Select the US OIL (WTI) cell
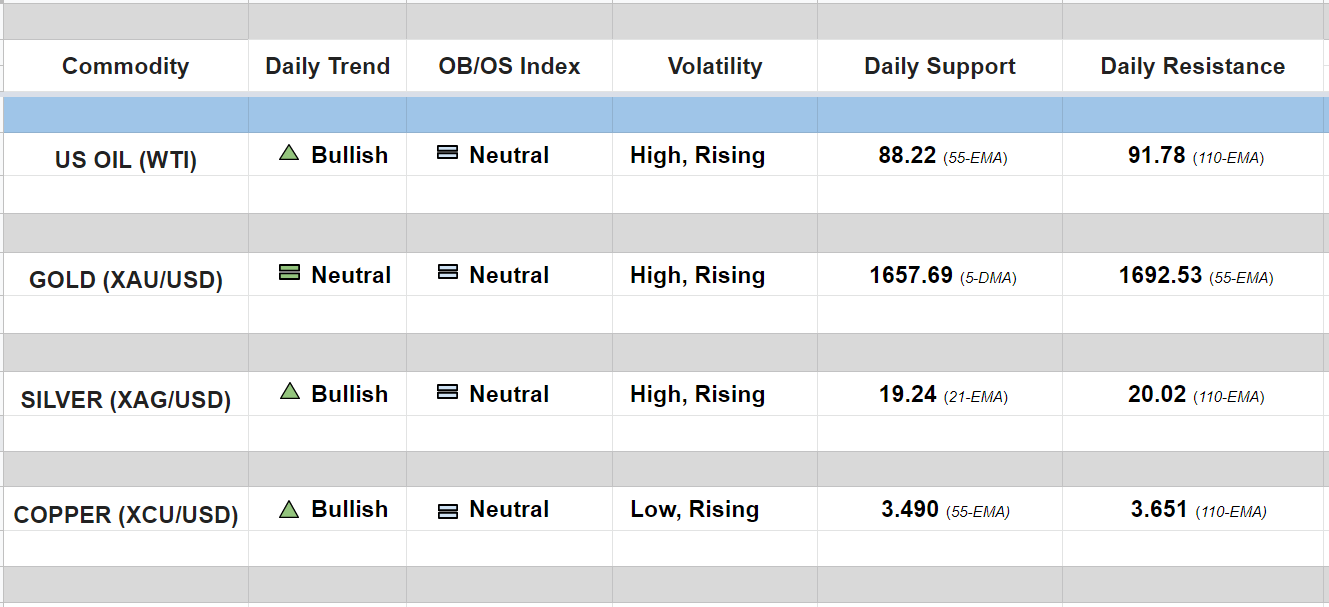This screenshot has width=1329, height=607. 125,160
